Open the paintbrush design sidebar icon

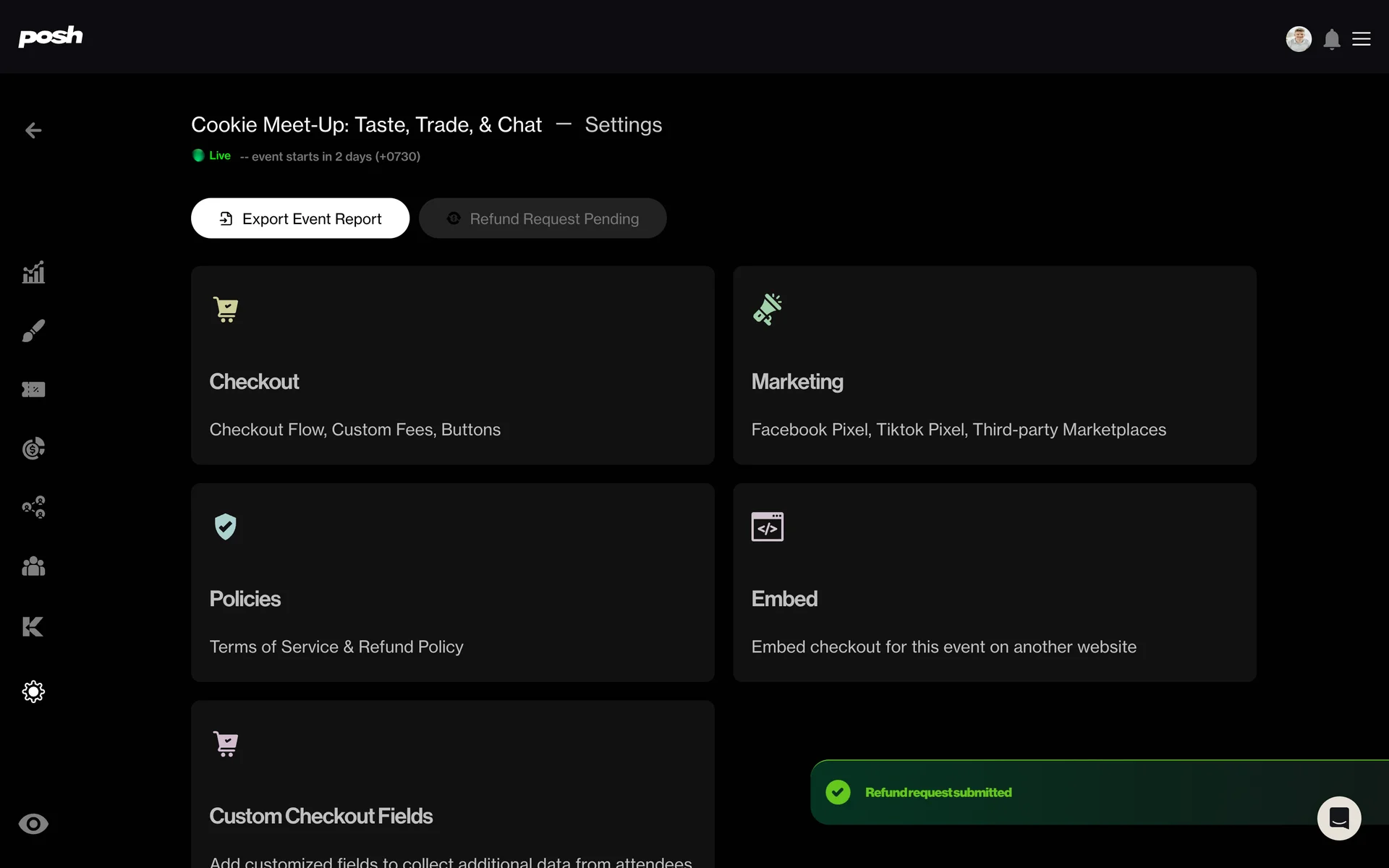coord(33,331)
